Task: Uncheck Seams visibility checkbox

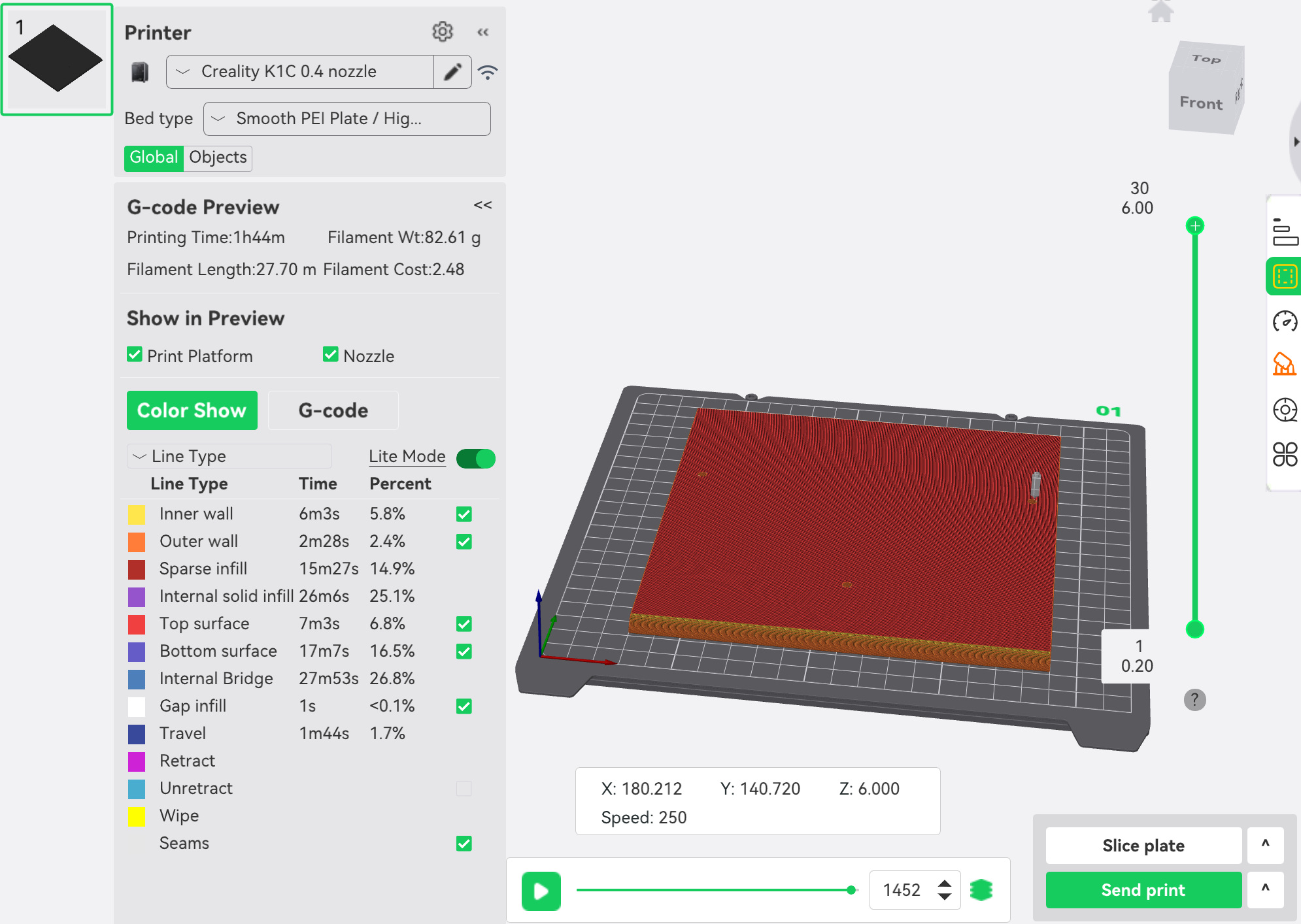Action: pyautogui.click(x=464, y=843)
